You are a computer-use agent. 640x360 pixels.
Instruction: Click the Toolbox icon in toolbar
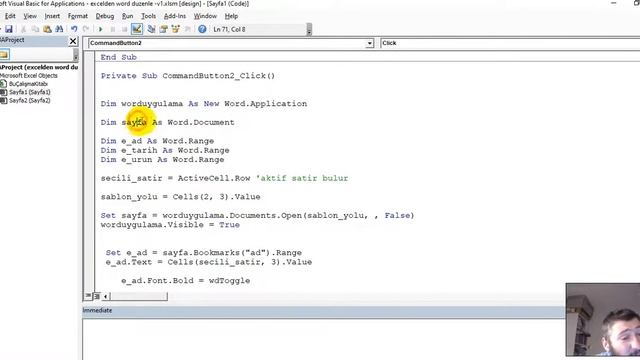point(187,29)
